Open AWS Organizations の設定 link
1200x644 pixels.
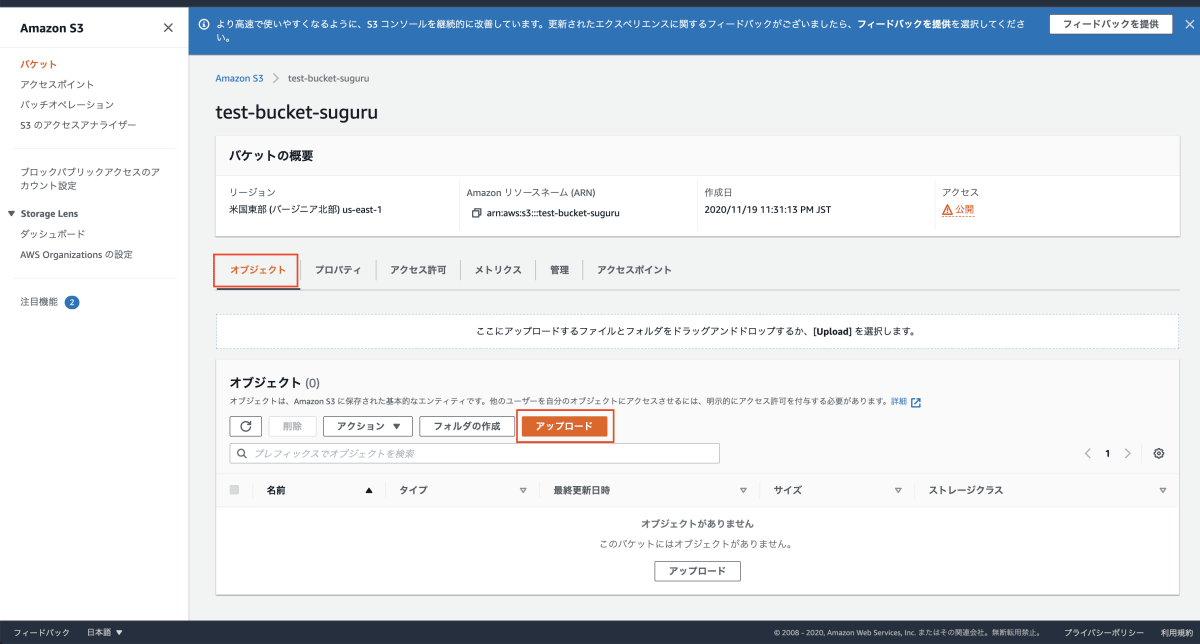(x=76, y=254)
